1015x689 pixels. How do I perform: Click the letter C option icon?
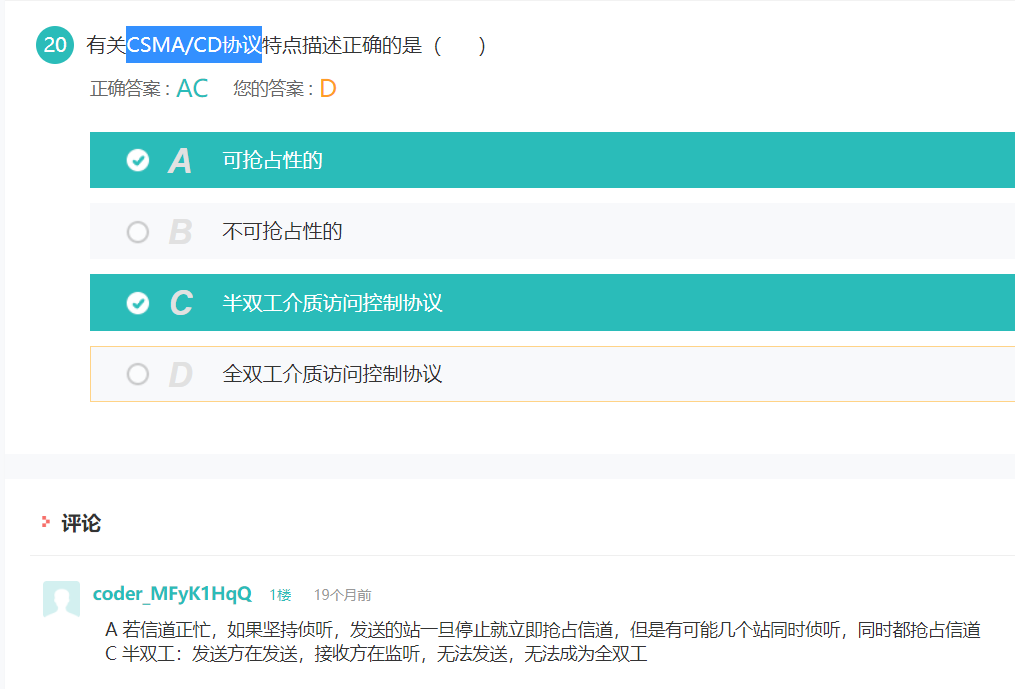pyautogui.click(x=181, y=303)
